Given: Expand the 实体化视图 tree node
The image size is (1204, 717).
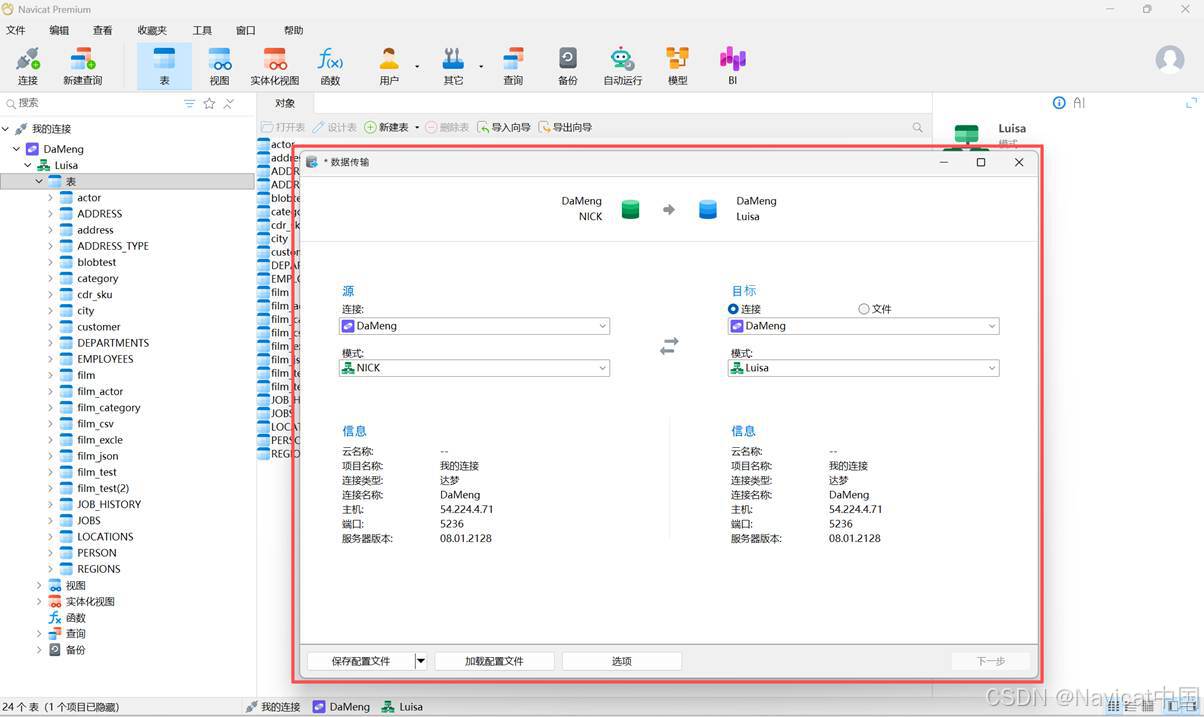Looking at the screenshot, I should coord(39,601).
